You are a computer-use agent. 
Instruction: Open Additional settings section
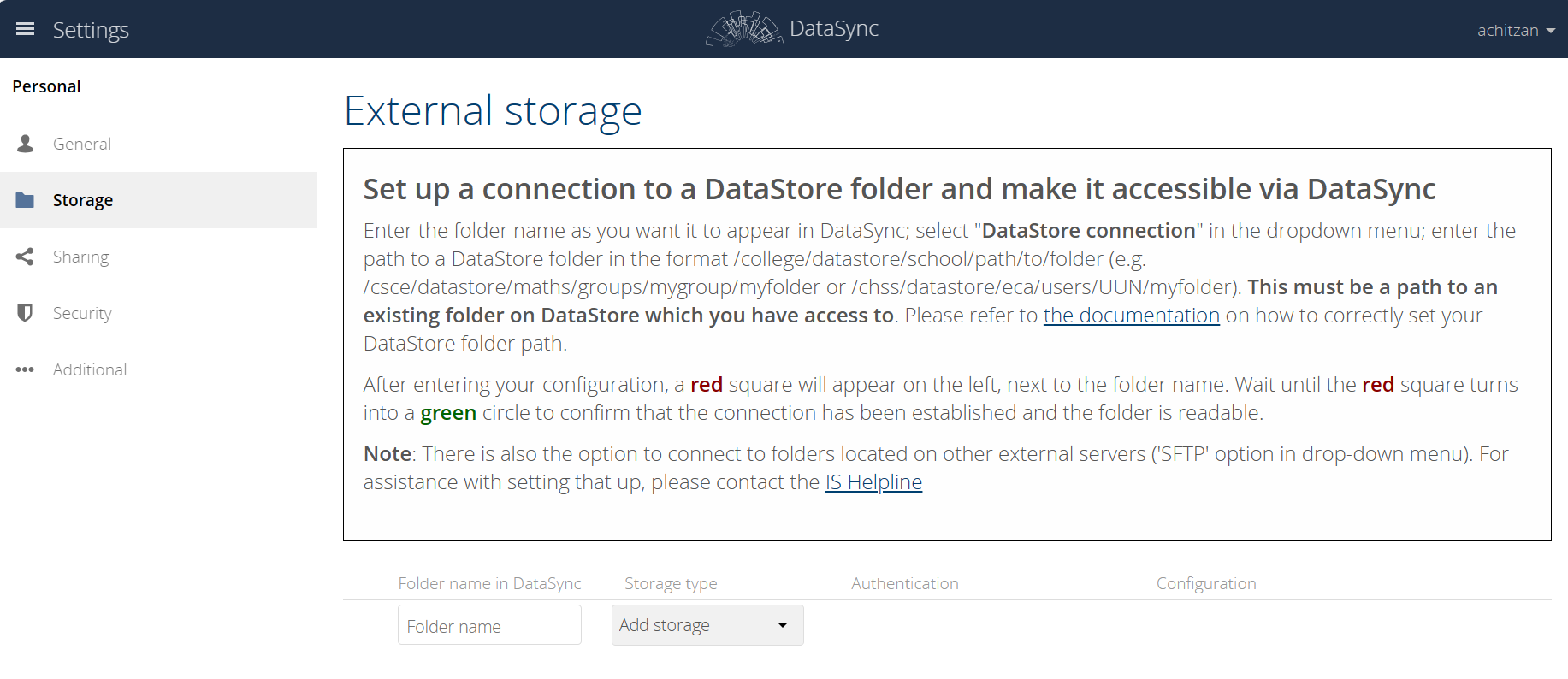point(158,369)
